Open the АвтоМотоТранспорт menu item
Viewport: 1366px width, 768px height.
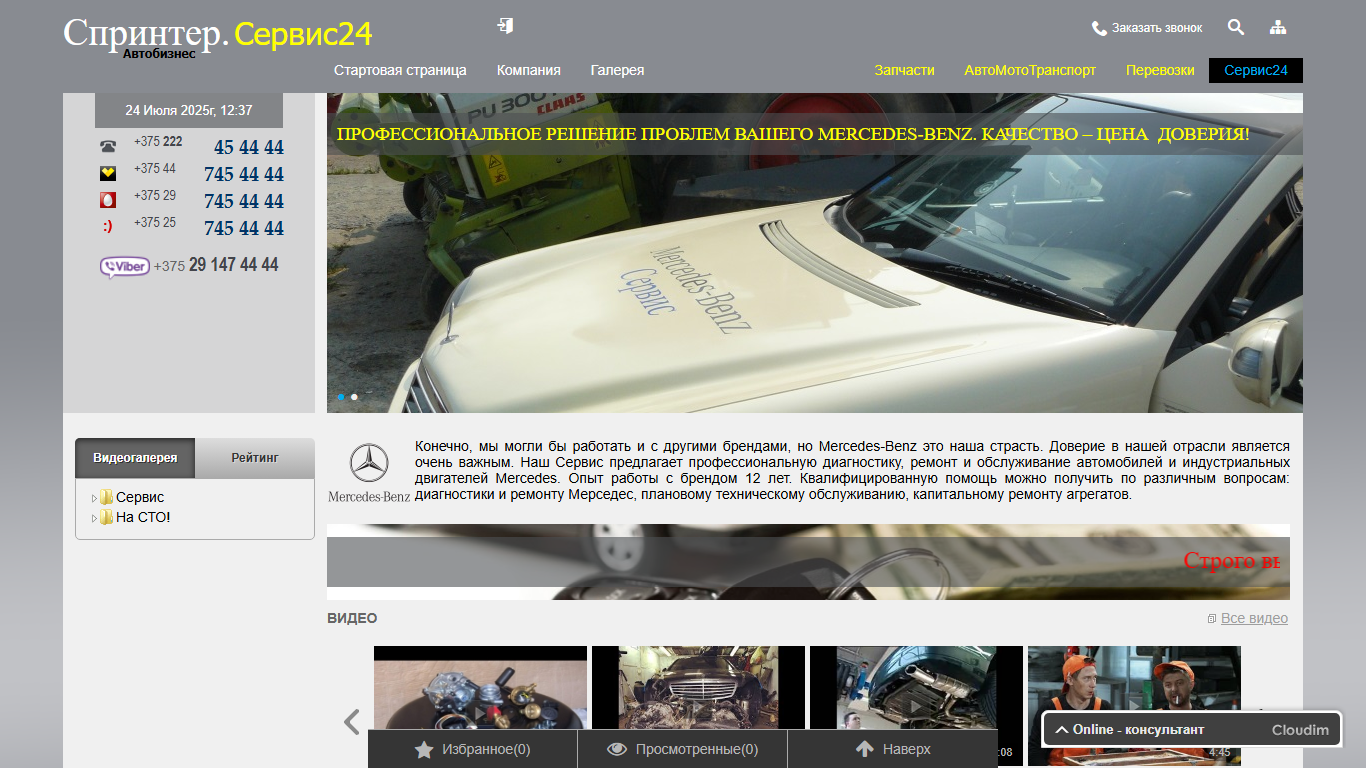click(x=1030, y=70)
